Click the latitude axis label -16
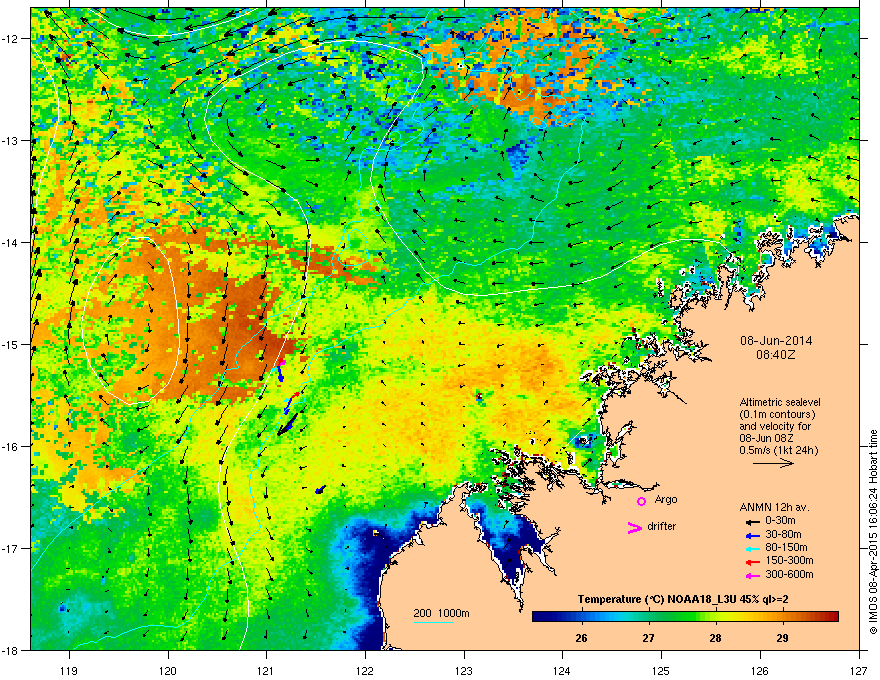This screenshot has height=680, width=880. click(x=11, y=446)
